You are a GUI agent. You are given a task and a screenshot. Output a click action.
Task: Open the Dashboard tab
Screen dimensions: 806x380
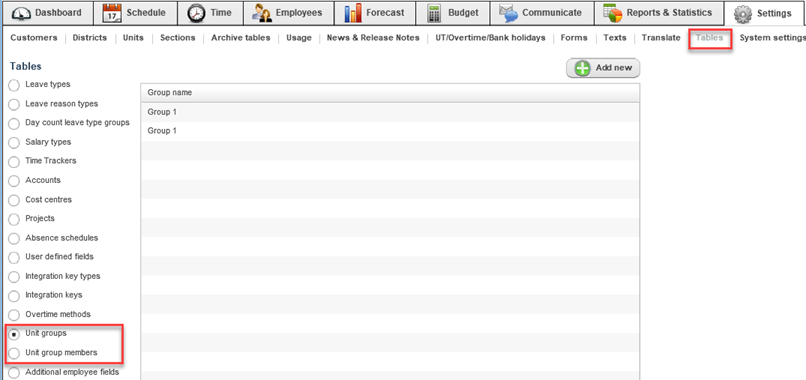47,13
